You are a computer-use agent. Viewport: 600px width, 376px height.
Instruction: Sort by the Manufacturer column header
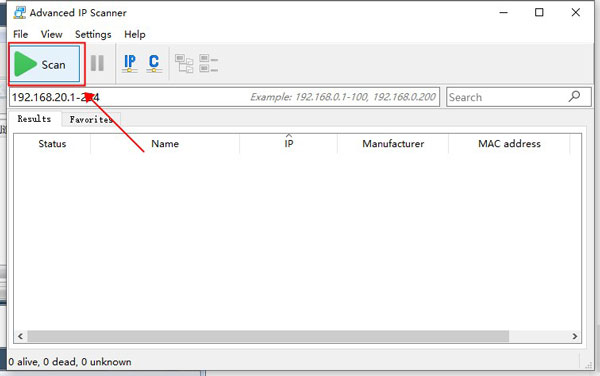393,144
